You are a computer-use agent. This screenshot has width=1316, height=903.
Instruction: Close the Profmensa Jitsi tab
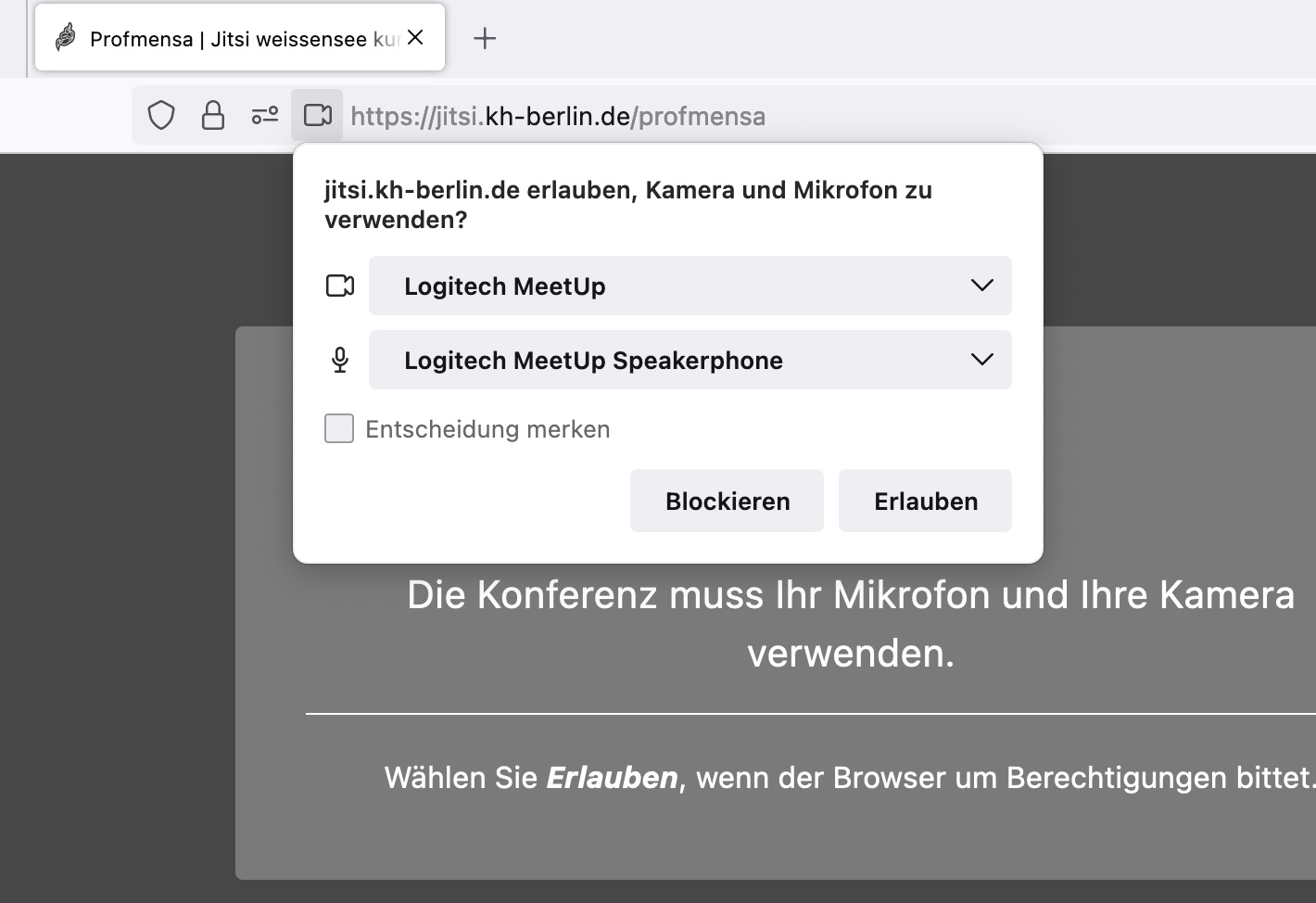pyautogui.click(x=415, y=37)
